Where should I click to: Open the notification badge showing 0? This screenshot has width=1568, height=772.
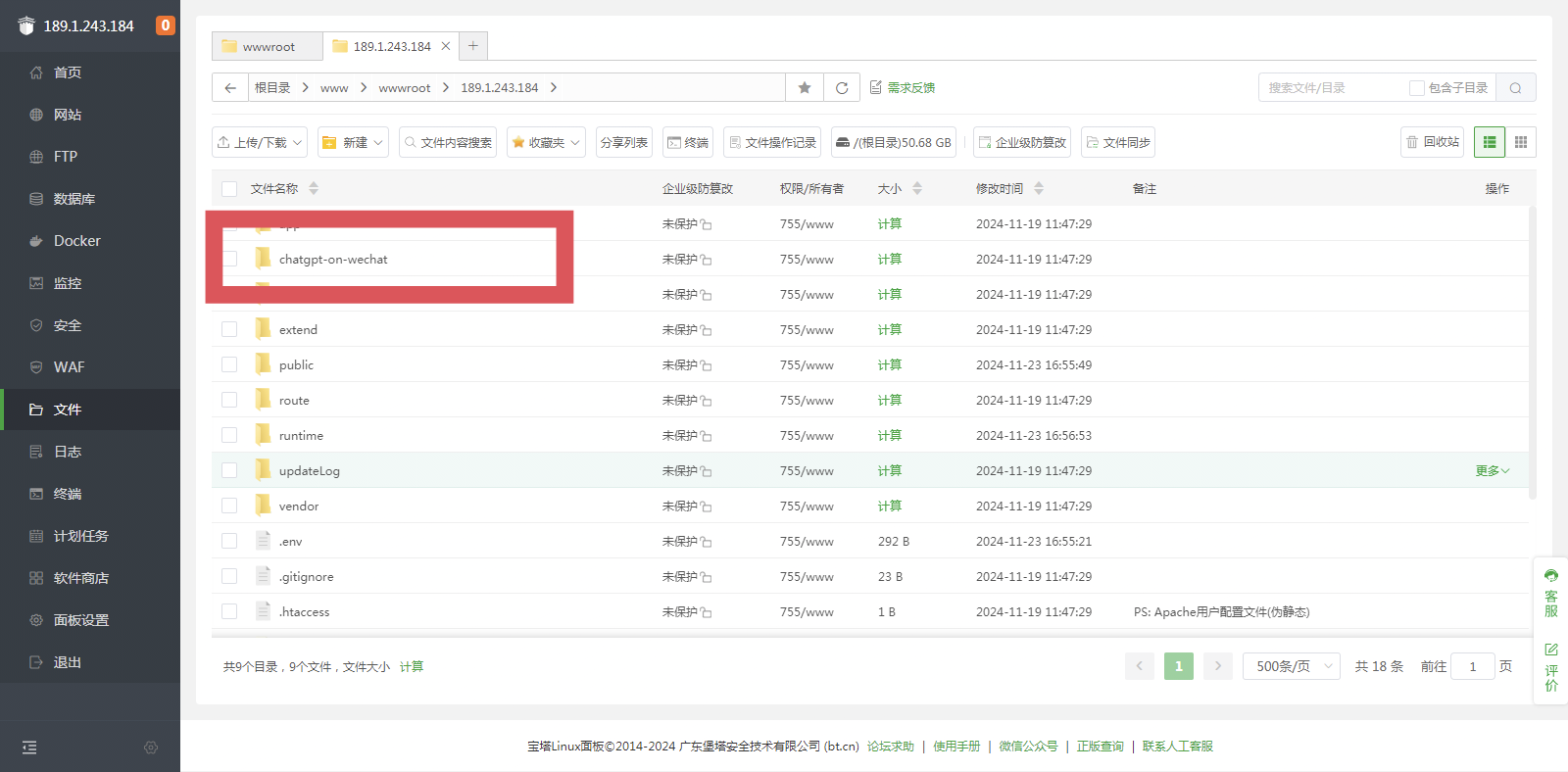click(x=166, y=25)
